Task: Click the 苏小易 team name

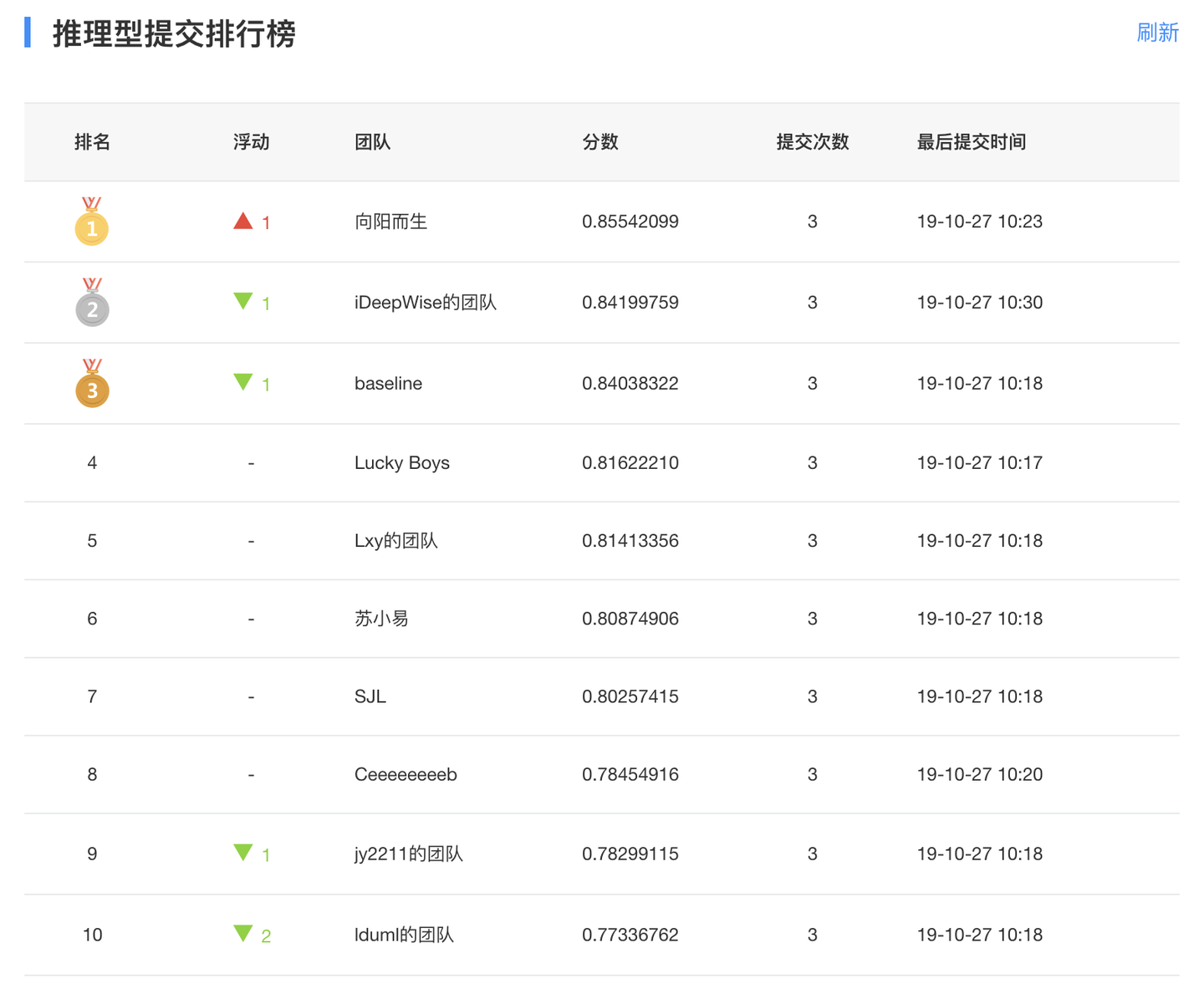Action: click(x=381, y=619)
